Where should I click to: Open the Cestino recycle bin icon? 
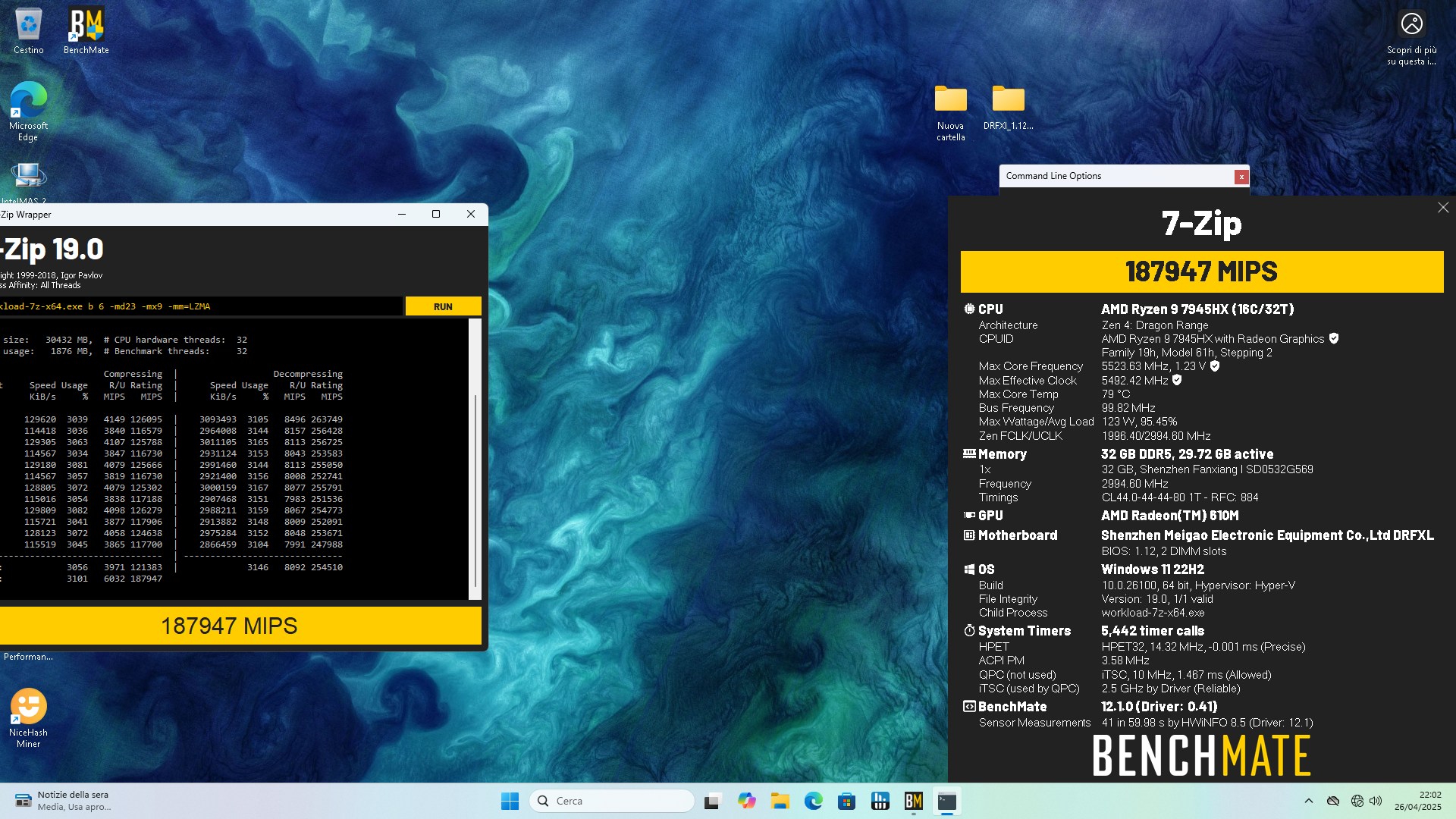pyautogui.click(x=28, y=31)
